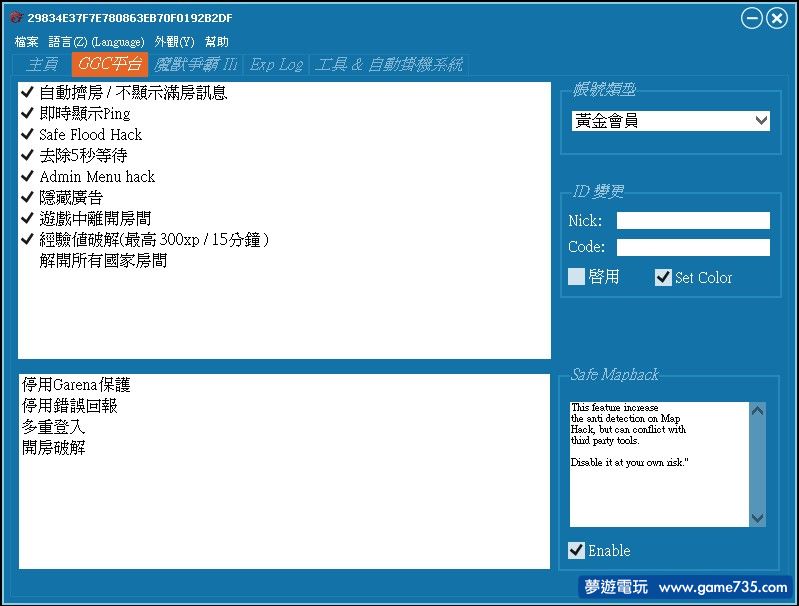Uncheck the Safe Maphack Enable checkbox
This screenshot has width=799, height=606.
tap(576, 550)
